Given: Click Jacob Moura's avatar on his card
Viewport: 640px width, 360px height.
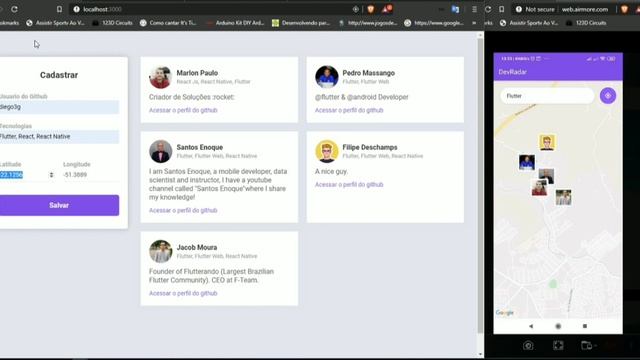Looking at the screenshot, I should coord(160,251).
